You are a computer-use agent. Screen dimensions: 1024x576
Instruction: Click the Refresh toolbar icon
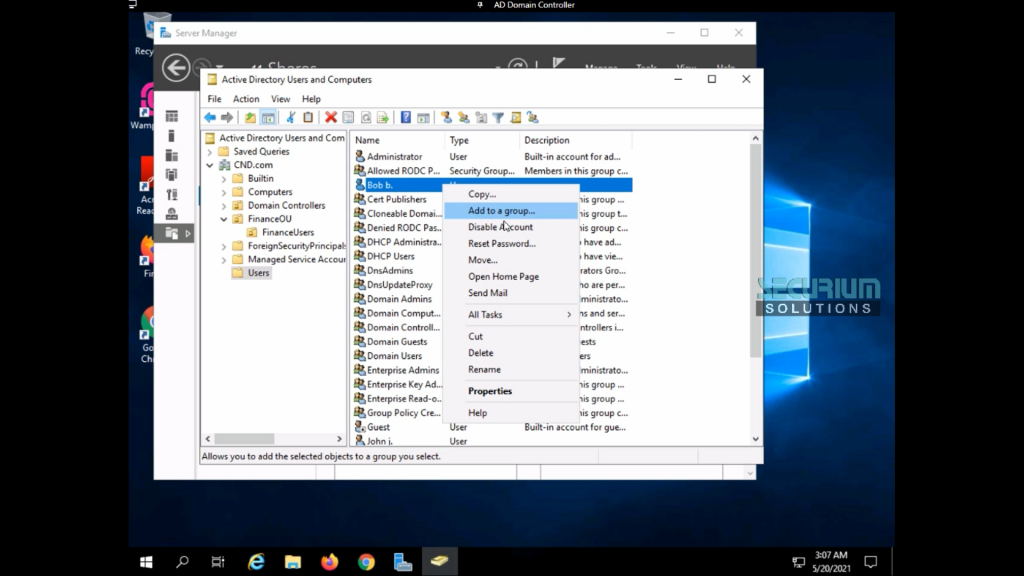366,118
